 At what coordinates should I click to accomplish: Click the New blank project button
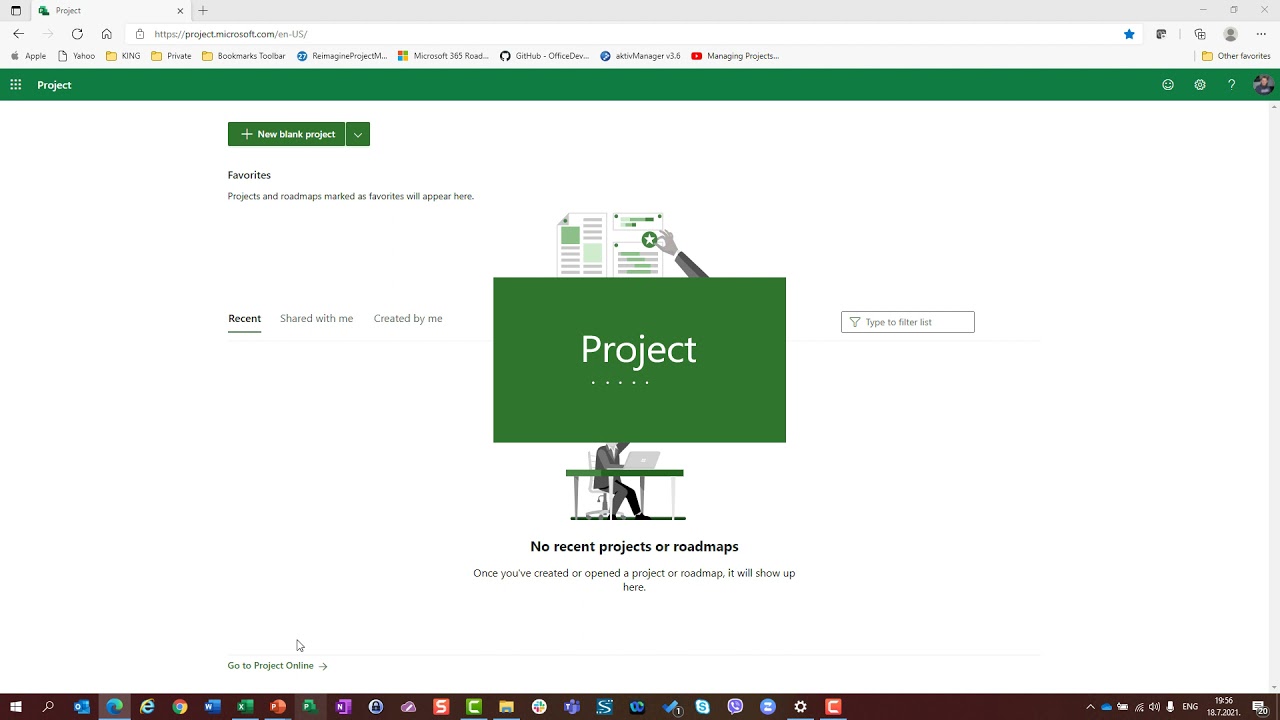(287, 134)
